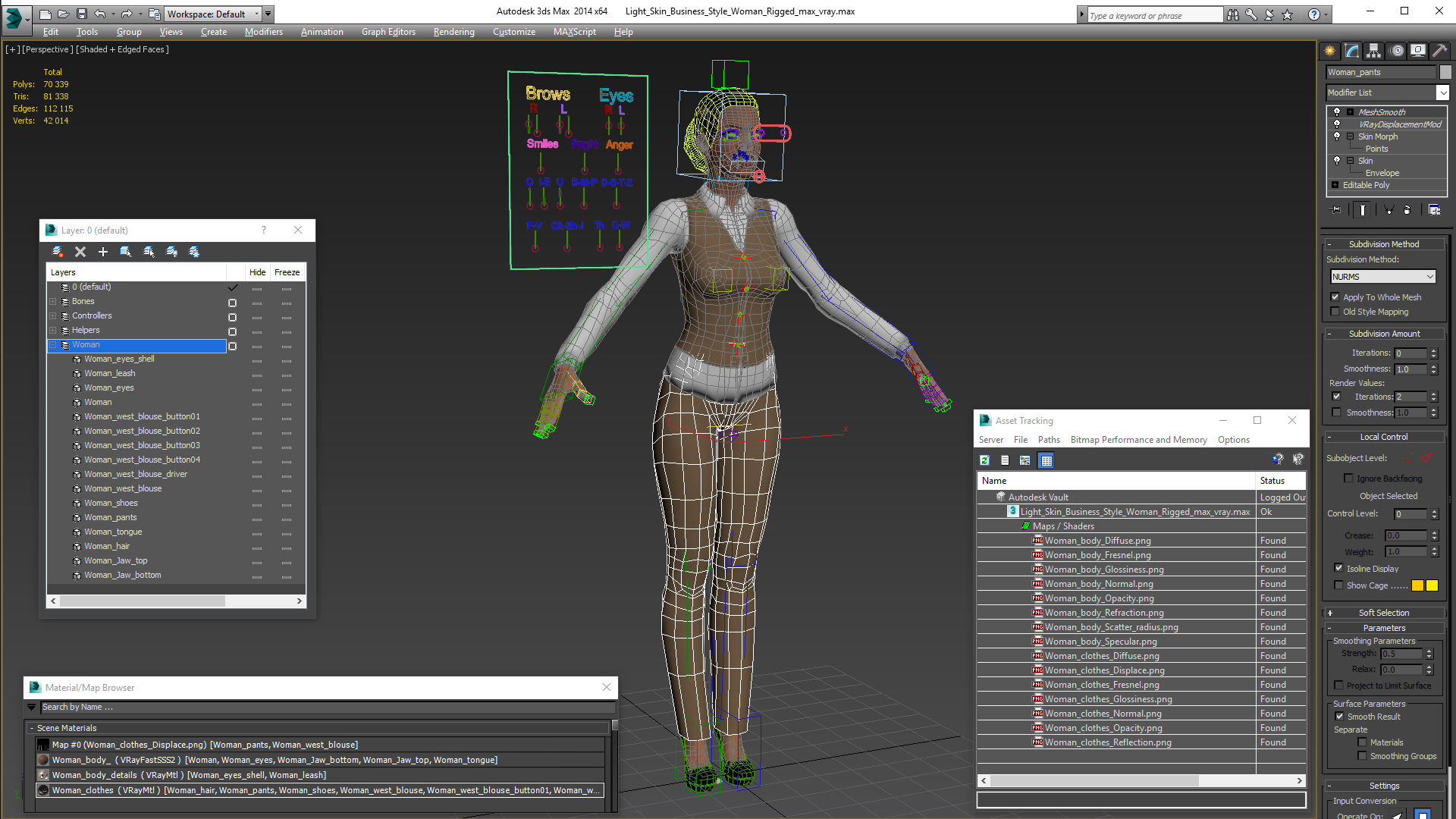Viewport: 1456px width, 819px height.
Task: Click Add Selected Objects plus icon
Action: tap(103, 252)
